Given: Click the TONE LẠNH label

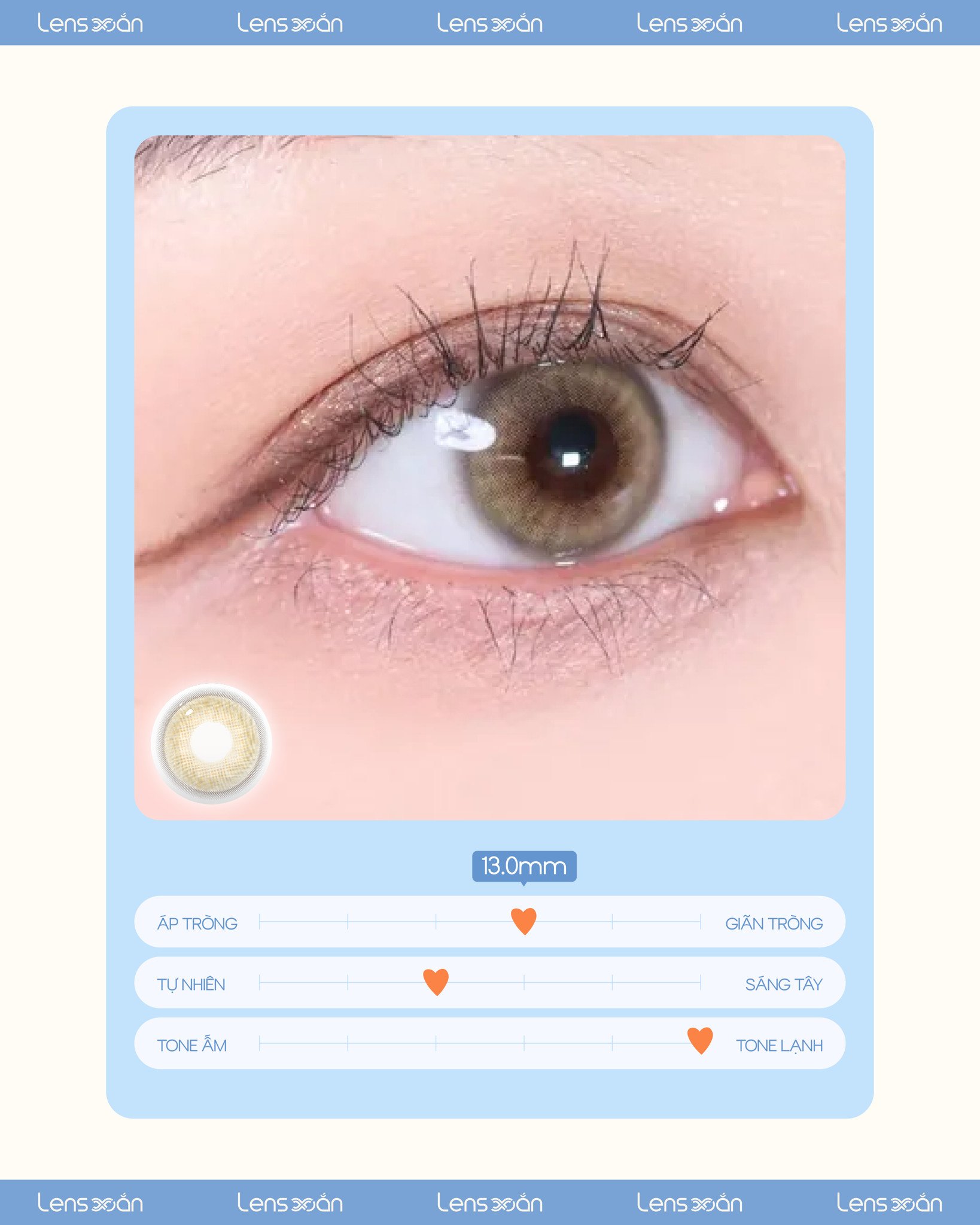Looking at the screenshot, I should [x=779, y=1046].
